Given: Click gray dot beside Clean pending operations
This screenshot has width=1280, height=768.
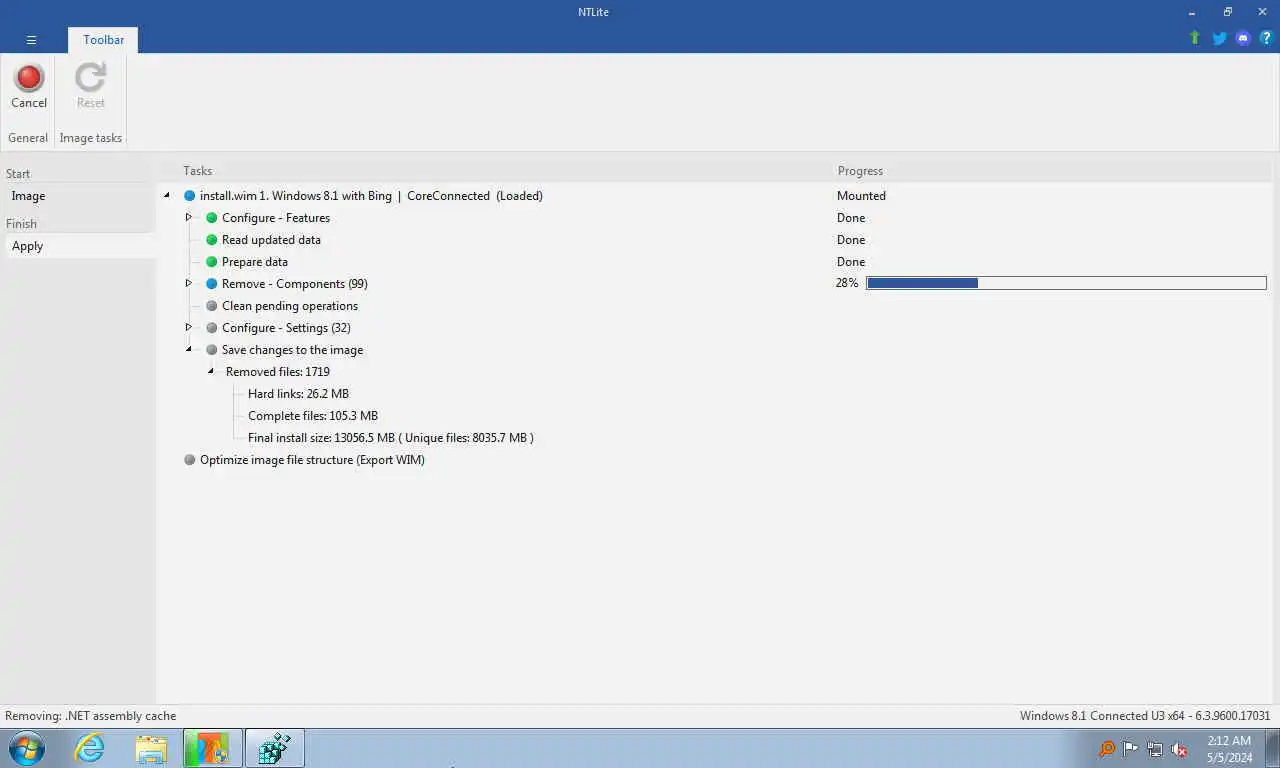Looking at the screenshot, I should point(211,306).
